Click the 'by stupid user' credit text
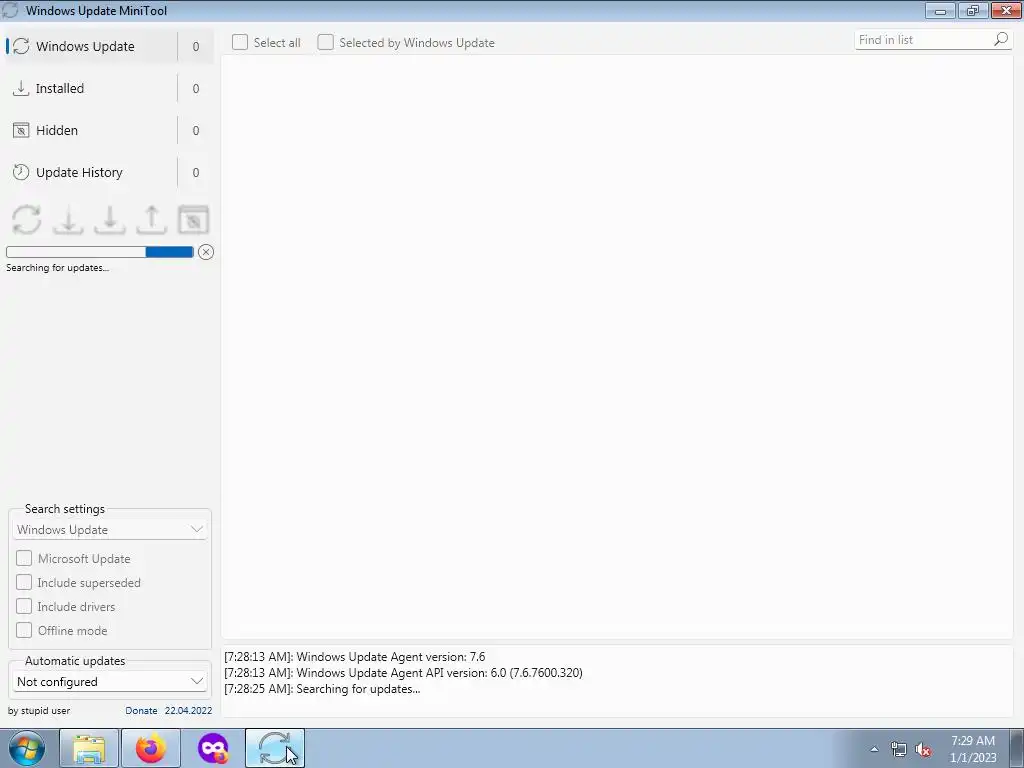 (39, 711)
